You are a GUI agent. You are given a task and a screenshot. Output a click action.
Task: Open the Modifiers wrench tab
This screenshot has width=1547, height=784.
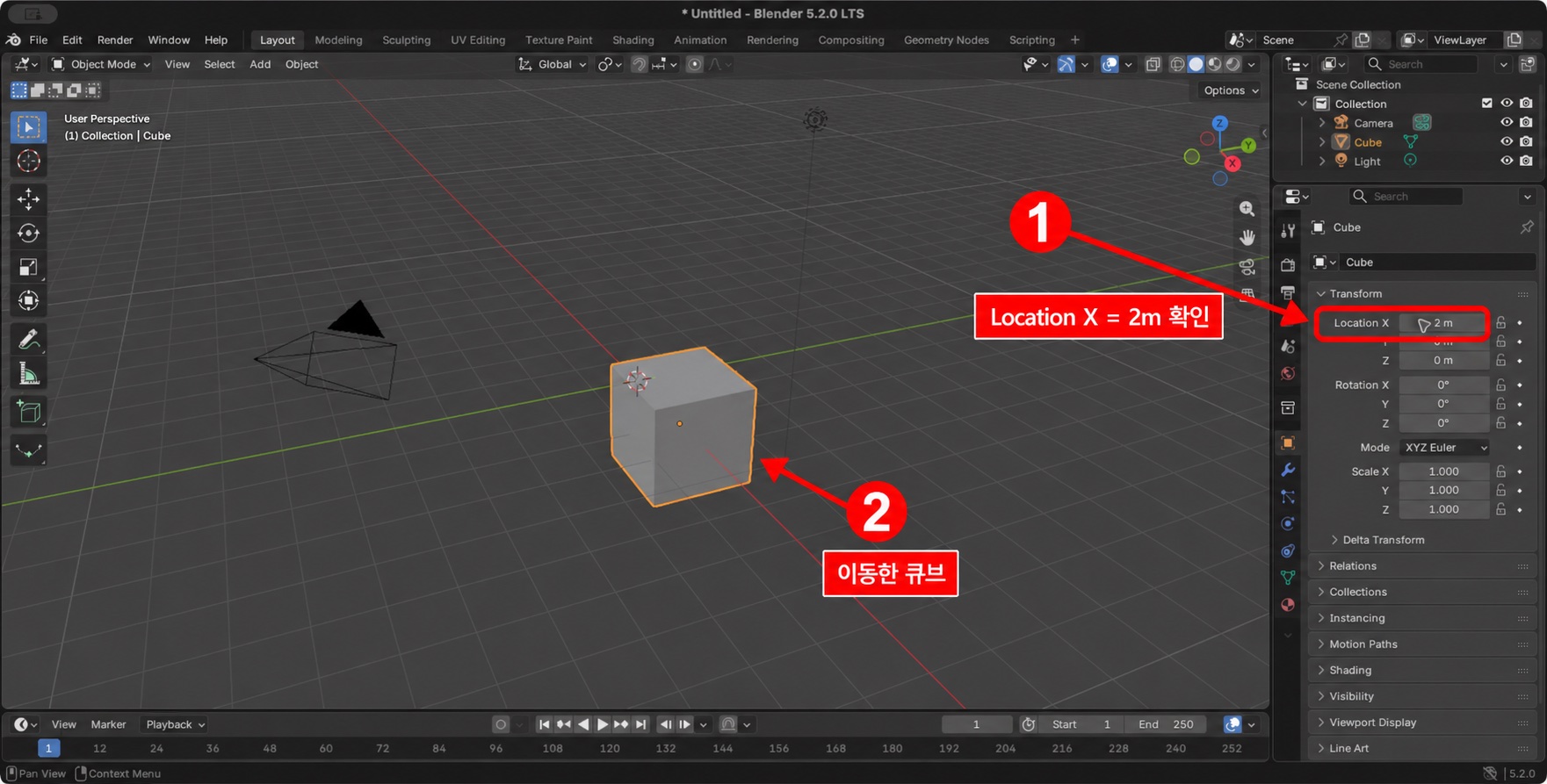1288,470
